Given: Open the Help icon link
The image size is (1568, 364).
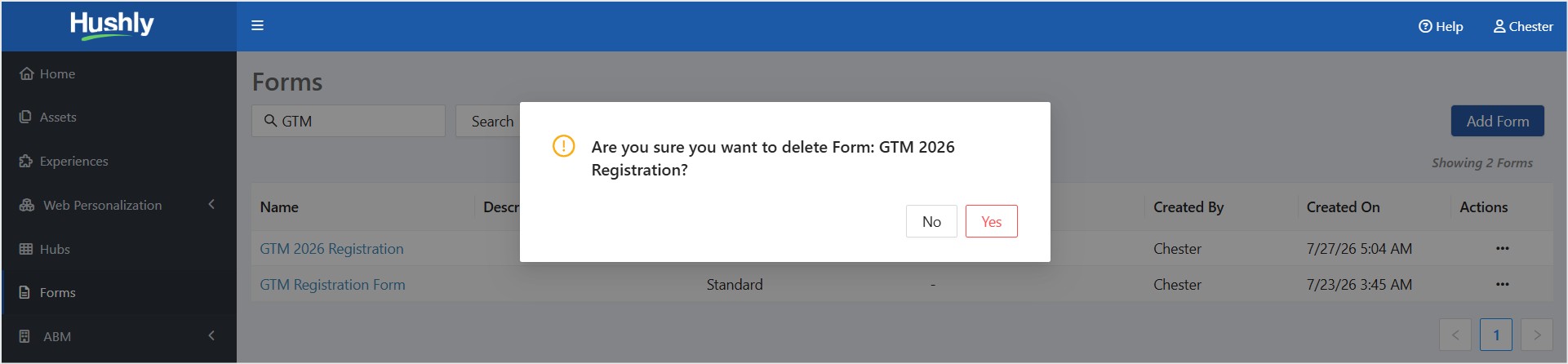Looking at the screenshot, I should pyautogui.click(x=1441, y=26).
